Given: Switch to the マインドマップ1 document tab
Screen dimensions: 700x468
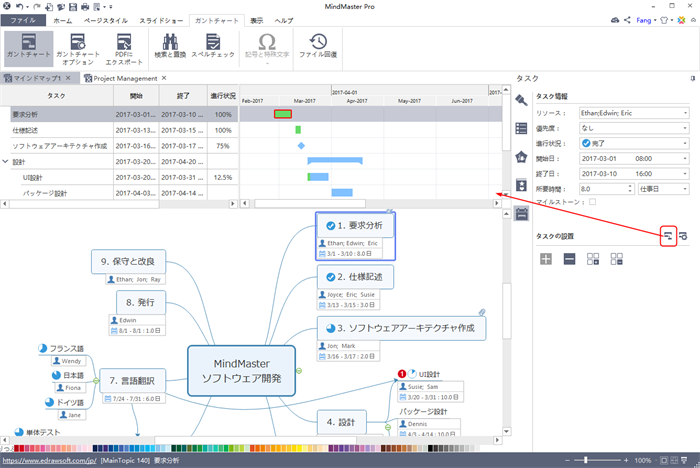Looking at the screenshot, I should pos(40,78).
